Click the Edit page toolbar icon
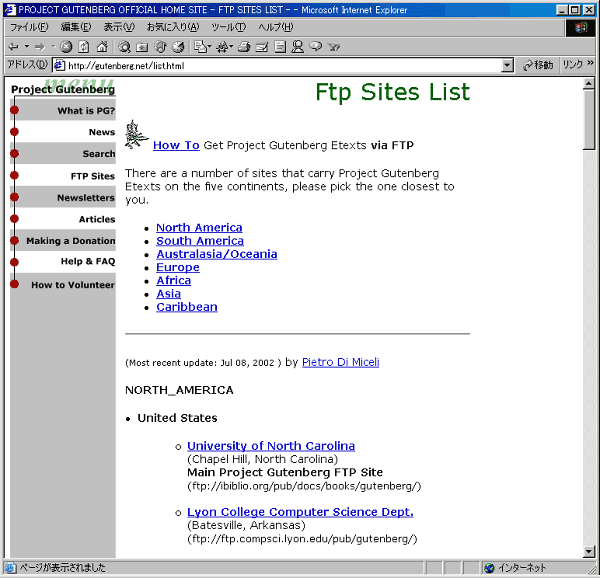The height and width of the screenshot is (578, 600). coord(262,47)
